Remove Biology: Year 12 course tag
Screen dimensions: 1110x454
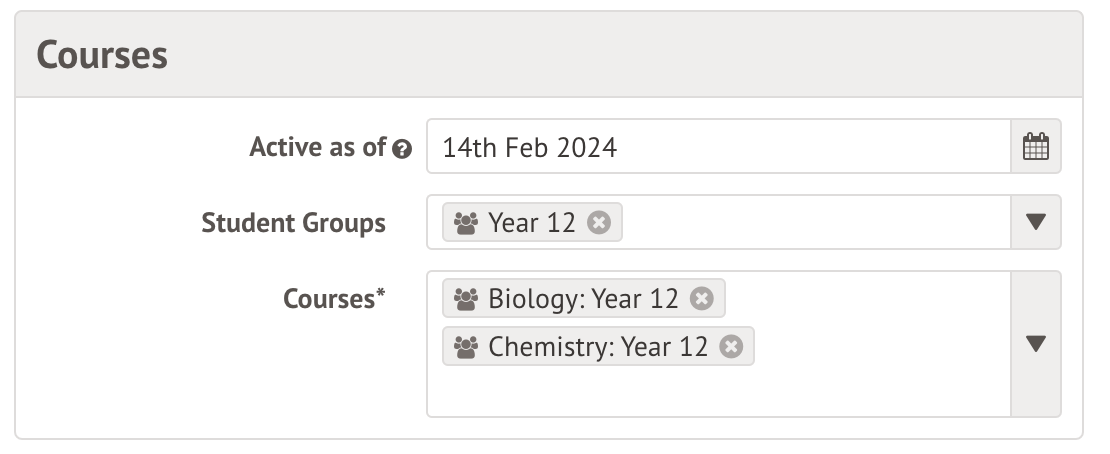tap(702, 298)
